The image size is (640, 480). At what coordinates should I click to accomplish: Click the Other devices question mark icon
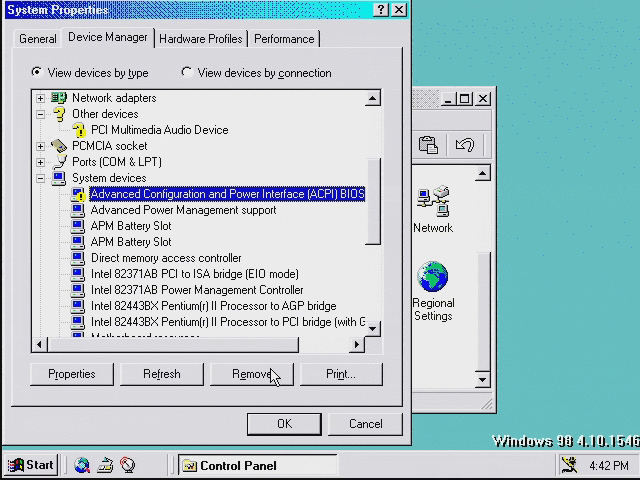pos(59,114)
